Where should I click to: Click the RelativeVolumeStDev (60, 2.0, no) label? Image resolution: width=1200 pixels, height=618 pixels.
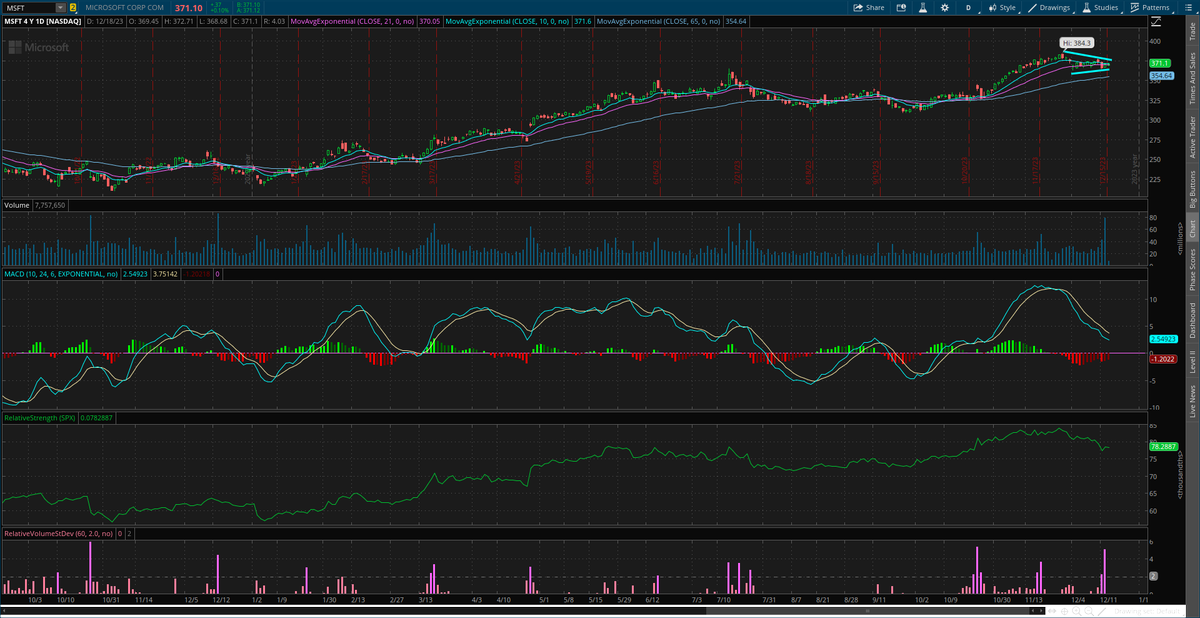point(59,534)
